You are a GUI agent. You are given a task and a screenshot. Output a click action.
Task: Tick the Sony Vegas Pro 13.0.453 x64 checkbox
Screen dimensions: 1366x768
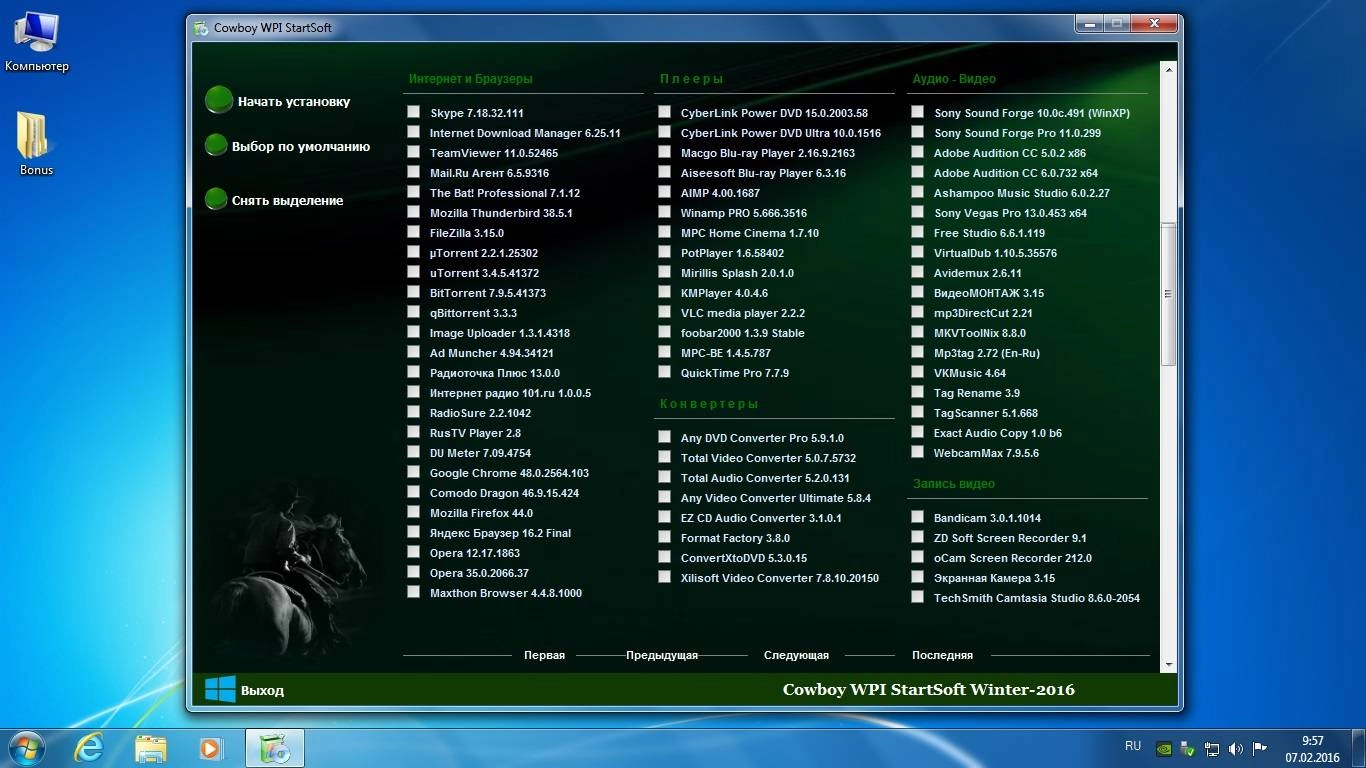[x=917, y=212]
